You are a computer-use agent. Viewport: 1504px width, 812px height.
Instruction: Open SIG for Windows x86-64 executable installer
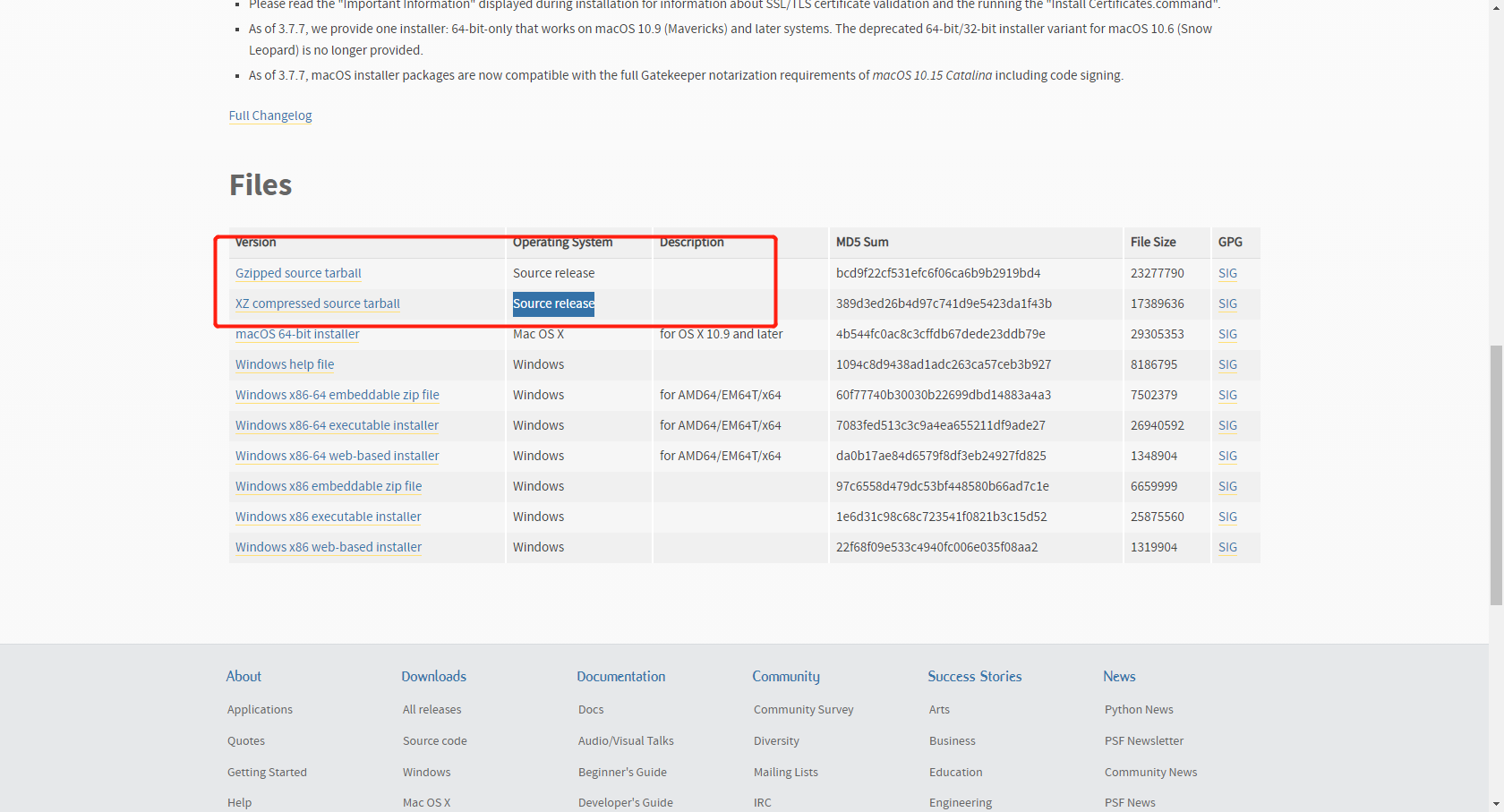tap(1227, 425)
